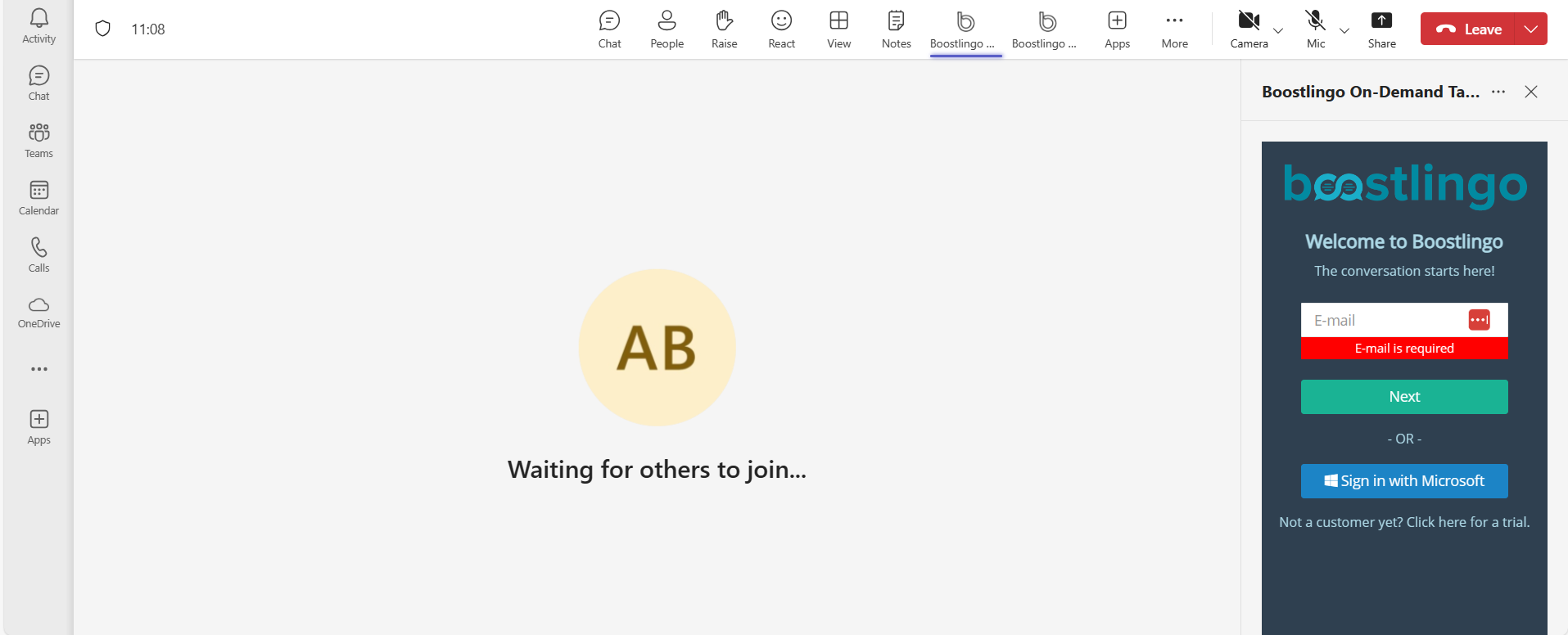Open the View layout menu
This screenshot has height=635, width=1568.
tap(838, 29)
